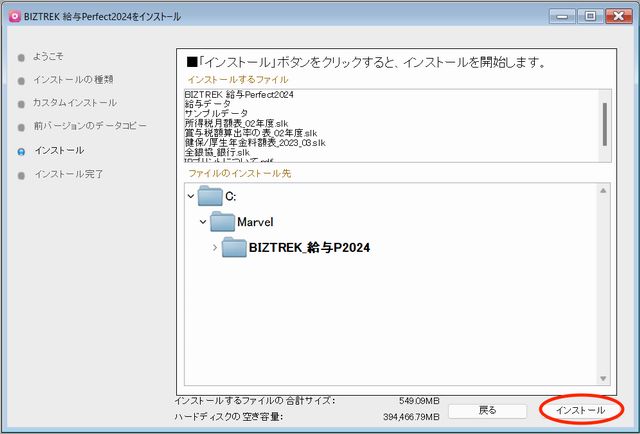
Task: Select 賞与税額算出率の表_02年度.slk entry
Action: [251, 133]
